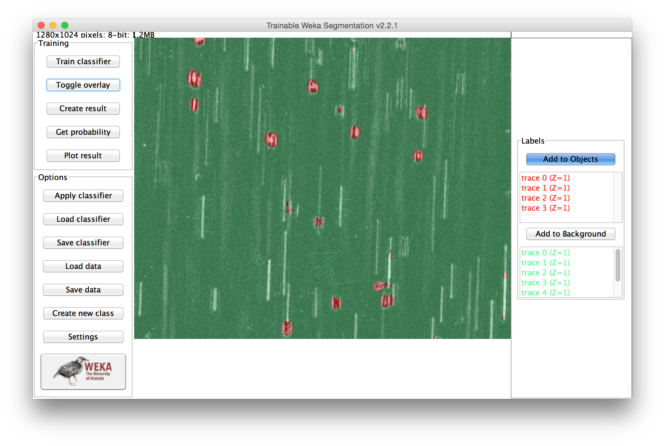Click the WEKA bird logo button
This screenshot has width=665, height=446.
coord(83,371)
